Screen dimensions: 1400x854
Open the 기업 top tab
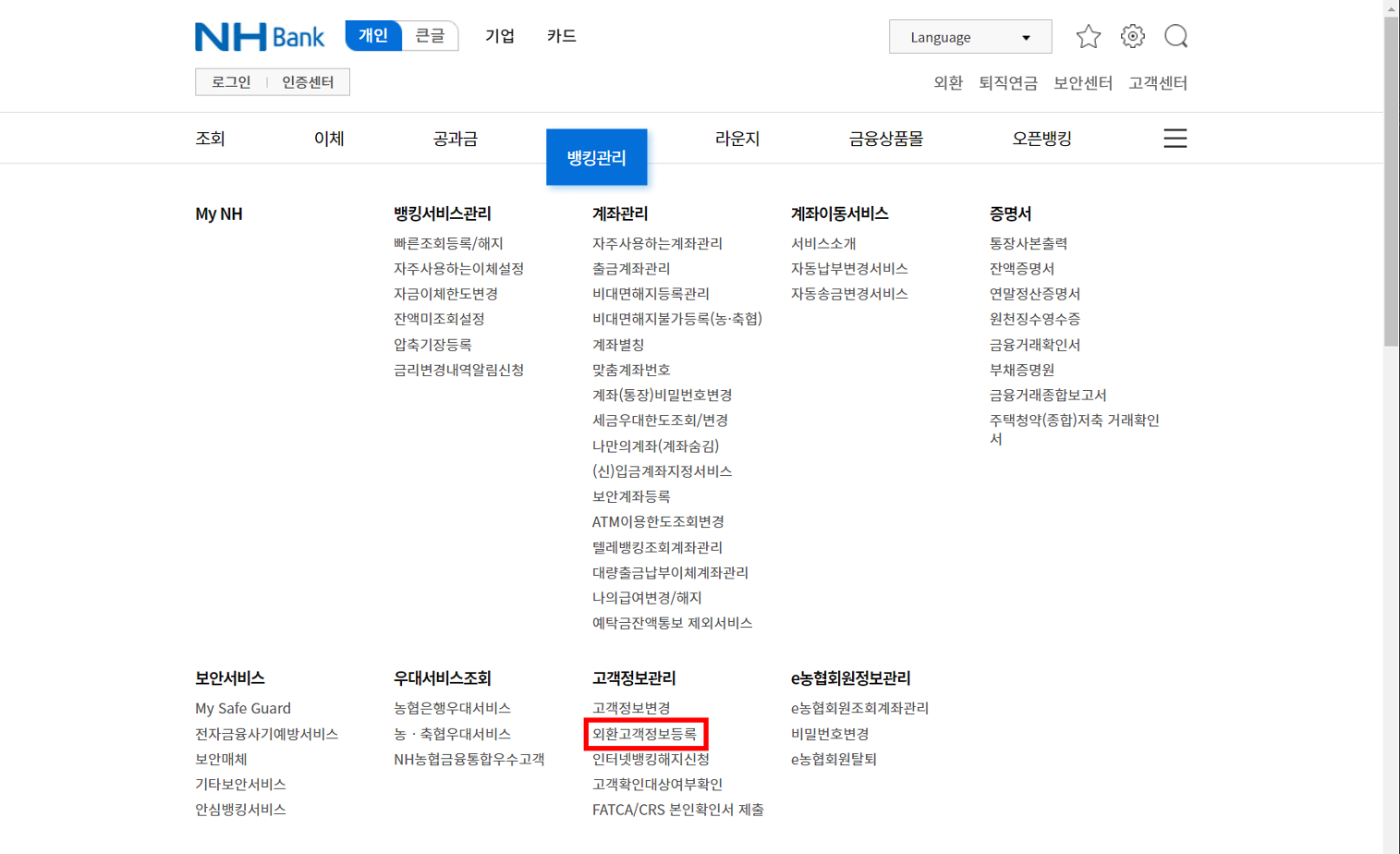pyautogui.click(x=500, y=36)
